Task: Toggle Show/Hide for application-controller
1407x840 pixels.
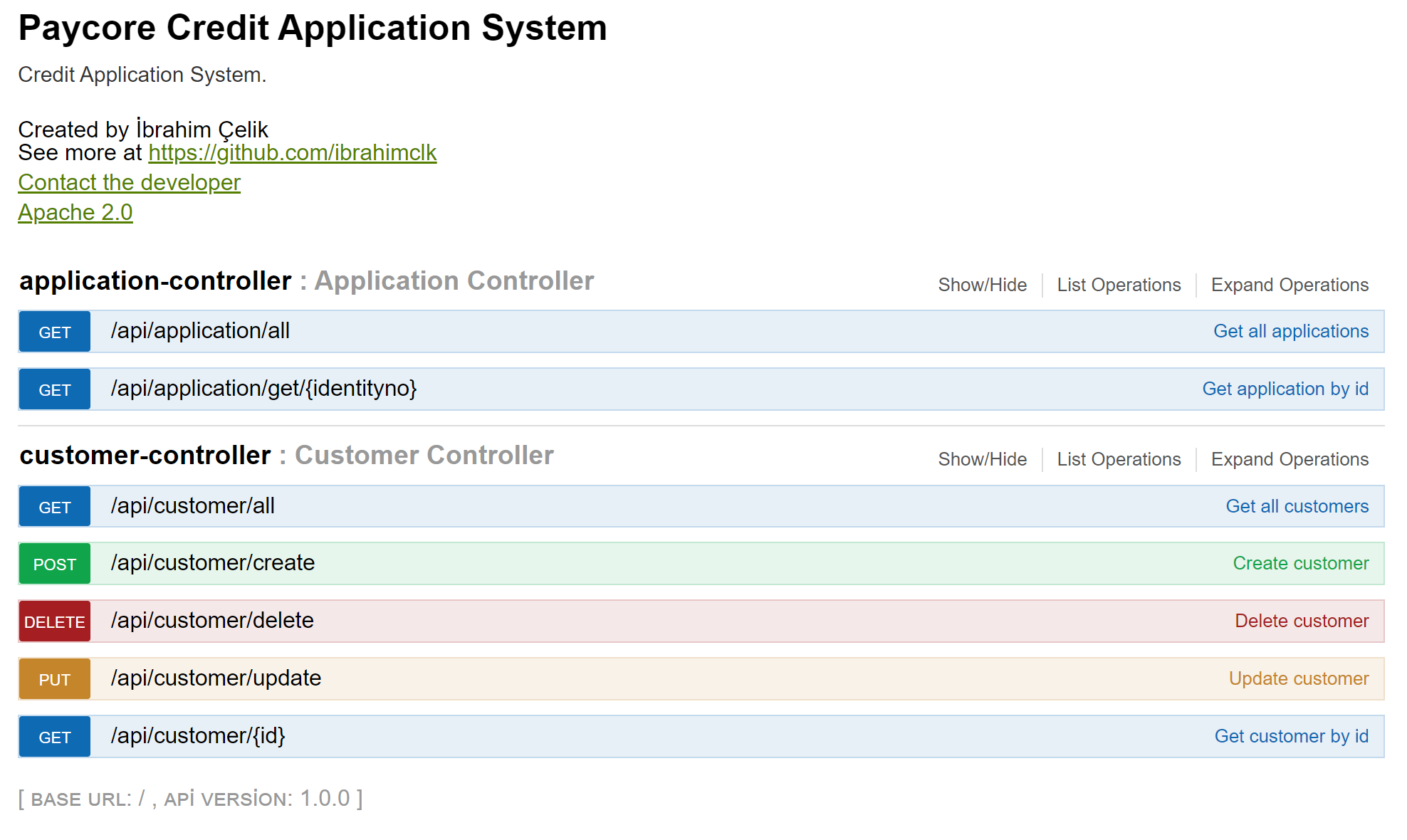Action: click(x=982, y=284)
